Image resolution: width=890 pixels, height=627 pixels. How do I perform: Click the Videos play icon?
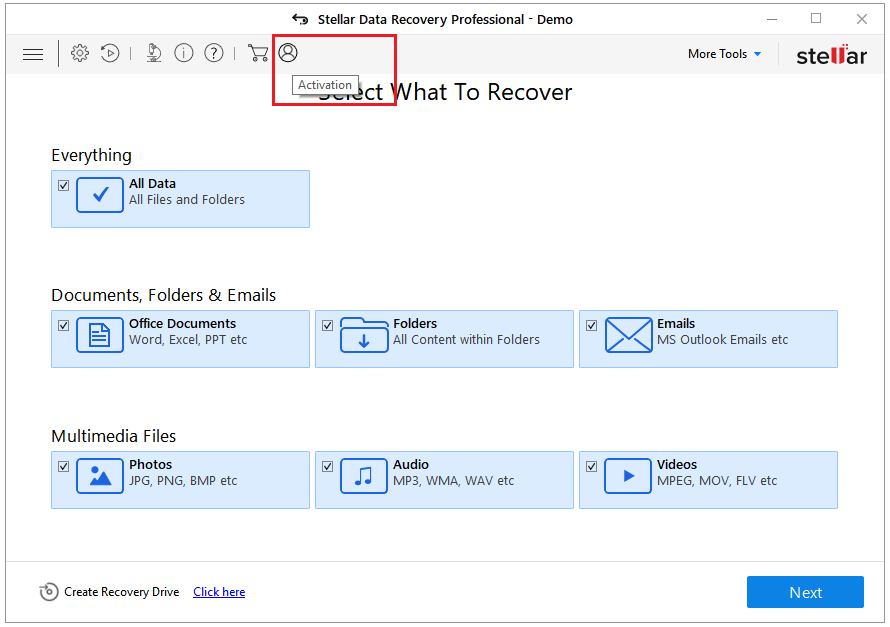628,476
